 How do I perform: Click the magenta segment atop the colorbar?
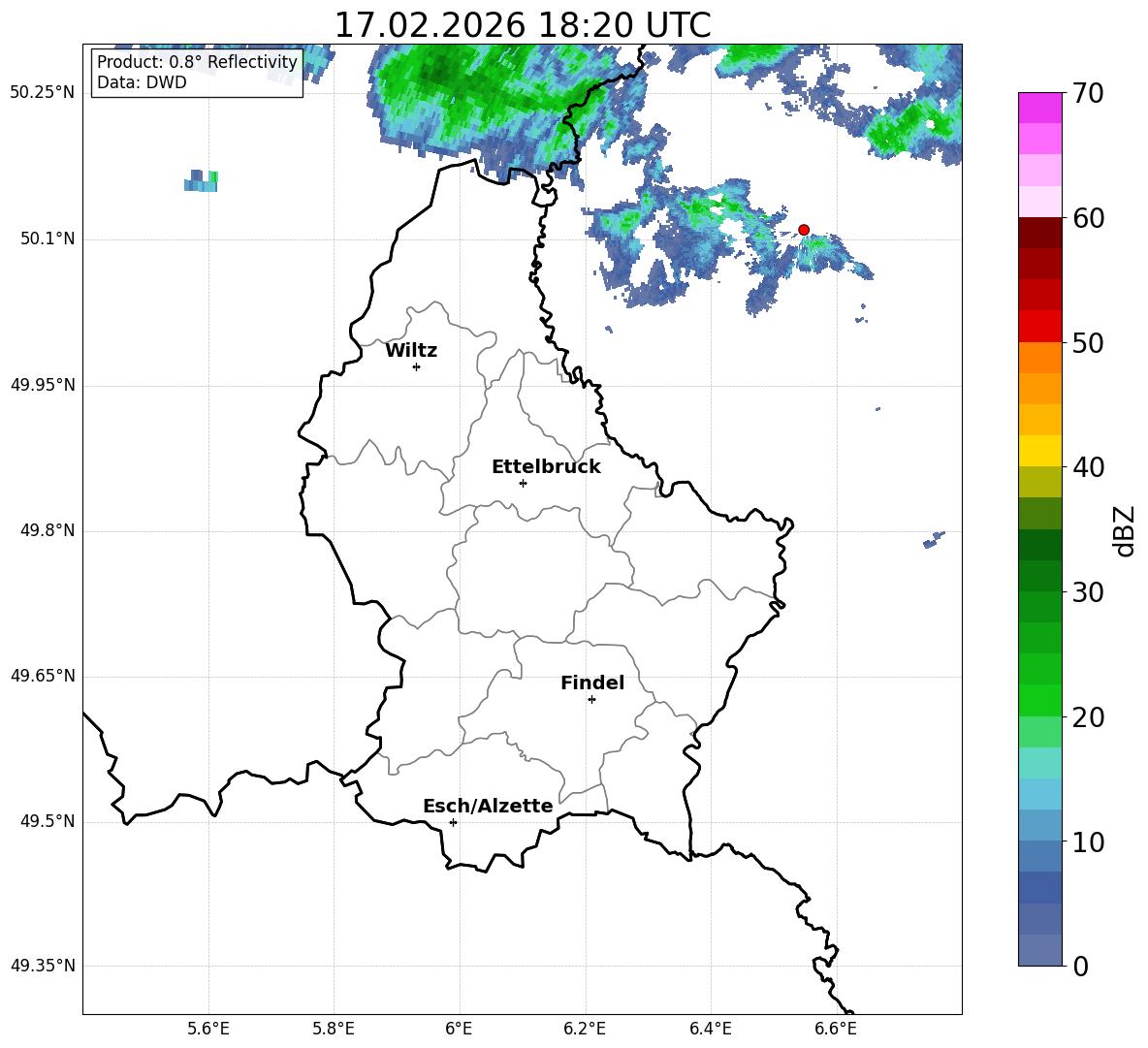pos(1040,108)
